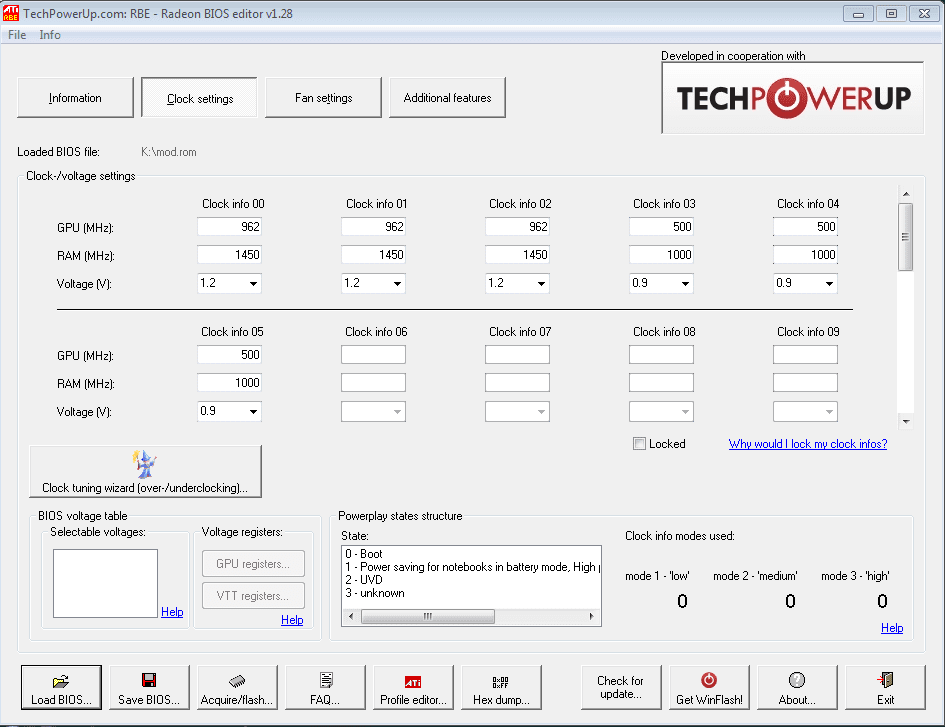Expand Voltage dropdown for Clock info 09

pos(829,412)
